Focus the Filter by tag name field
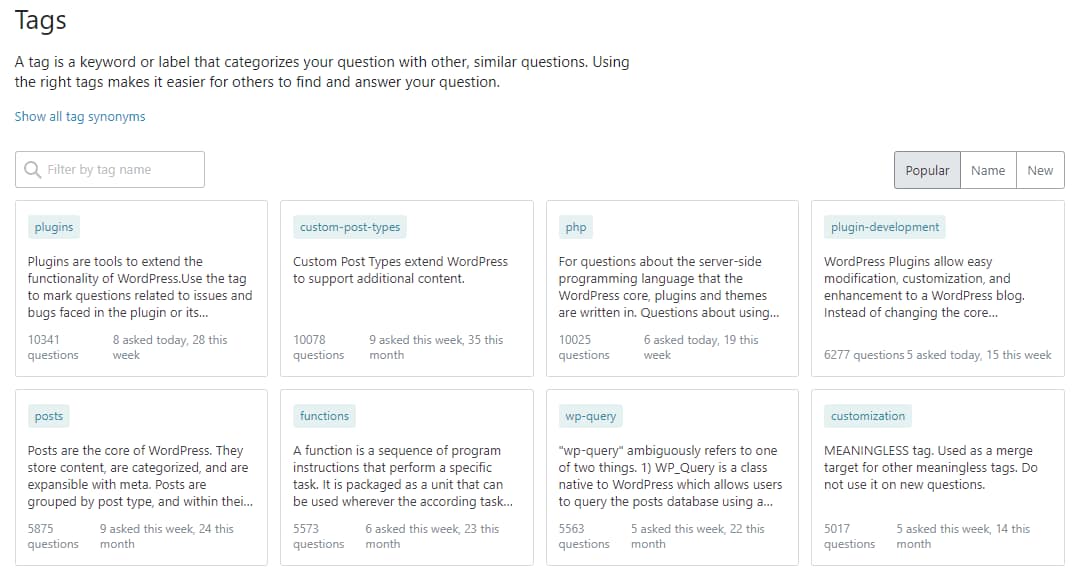The width and height of the screenshot is (1082, 573). [120, 170]
